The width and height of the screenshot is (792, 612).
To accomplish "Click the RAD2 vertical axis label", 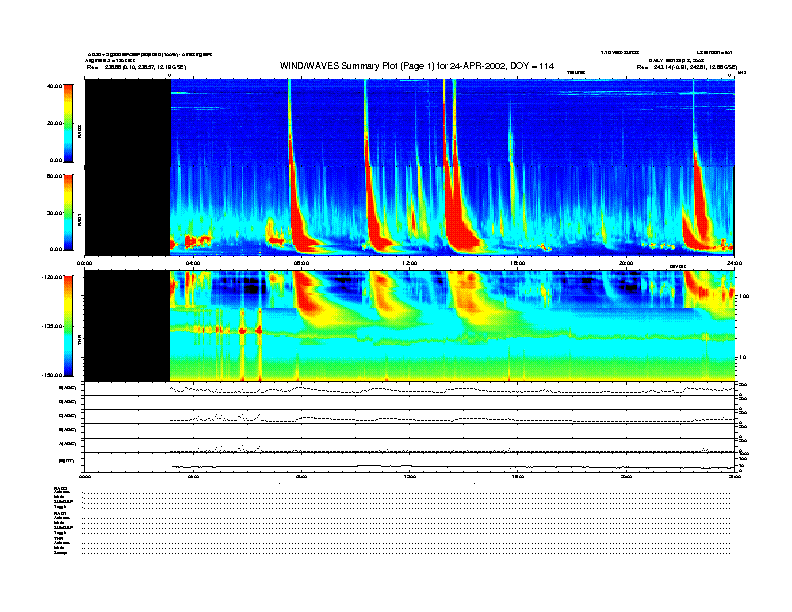I will tap(79, 132).
